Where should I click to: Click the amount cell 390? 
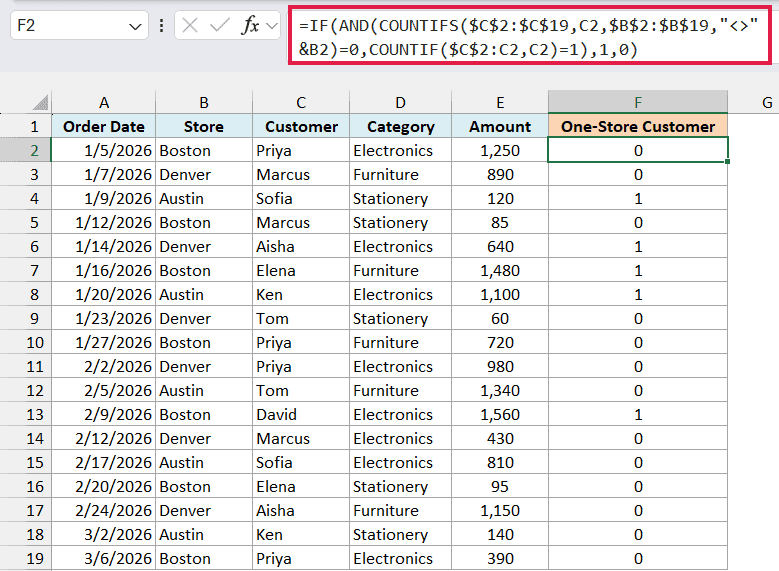[500, 558]
